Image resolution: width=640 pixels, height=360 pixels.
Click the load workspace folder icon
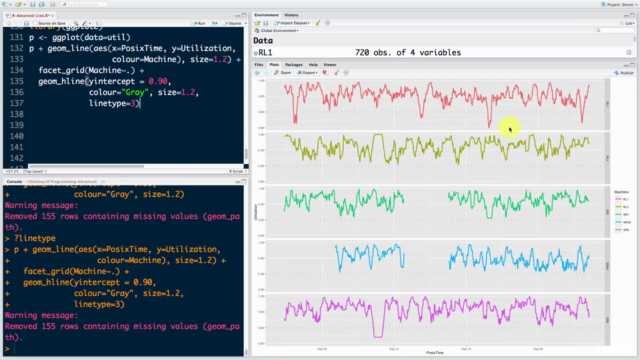257,23
